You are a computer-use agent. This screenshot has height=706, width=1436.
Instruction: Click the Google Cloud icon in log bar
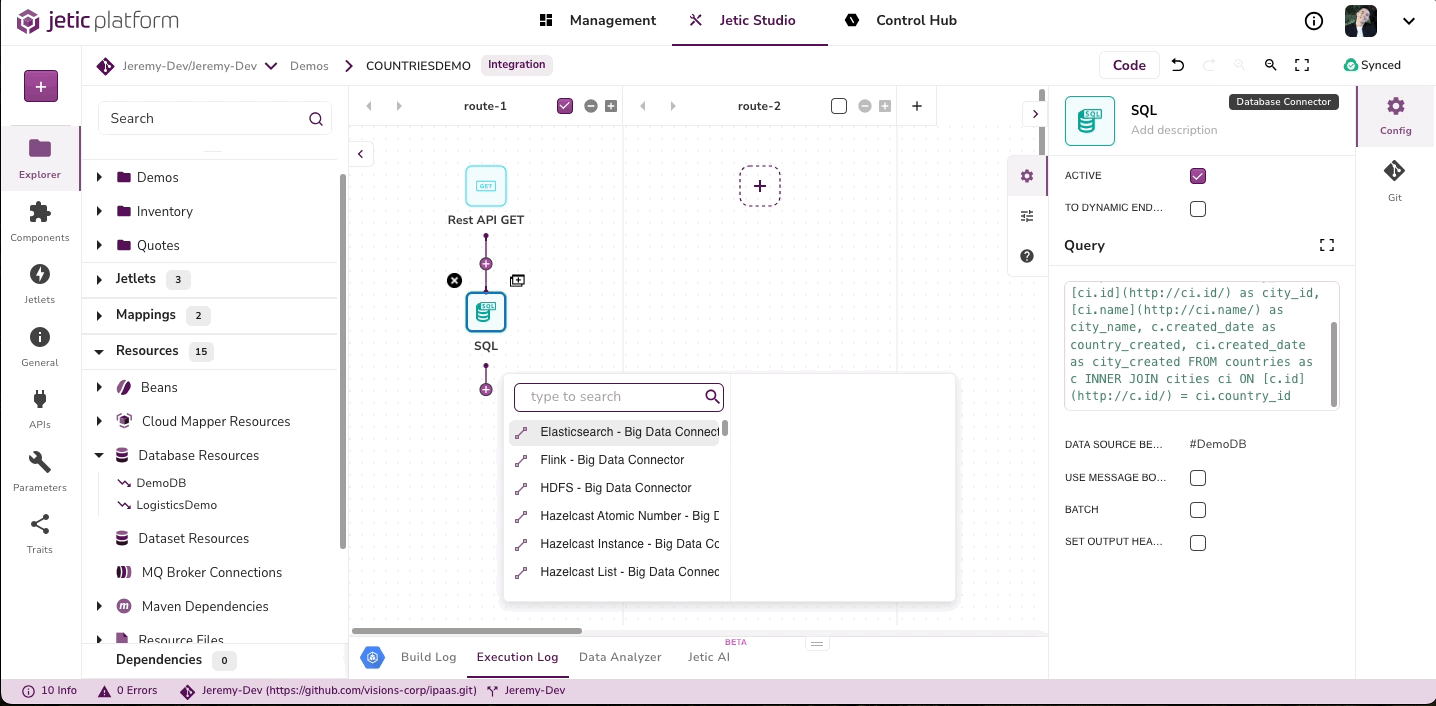pyautogui.click(x=373, y=657)
